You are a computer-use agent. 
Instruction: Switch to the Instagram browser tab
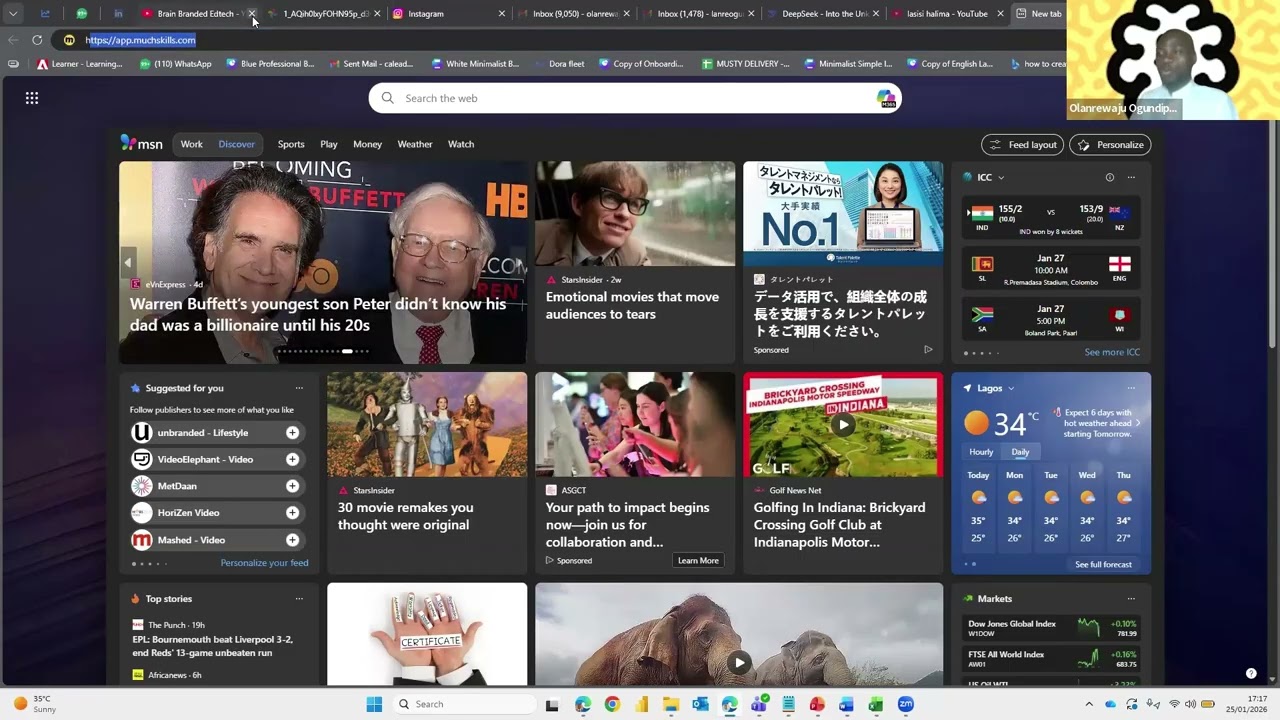tap(448, 14)
